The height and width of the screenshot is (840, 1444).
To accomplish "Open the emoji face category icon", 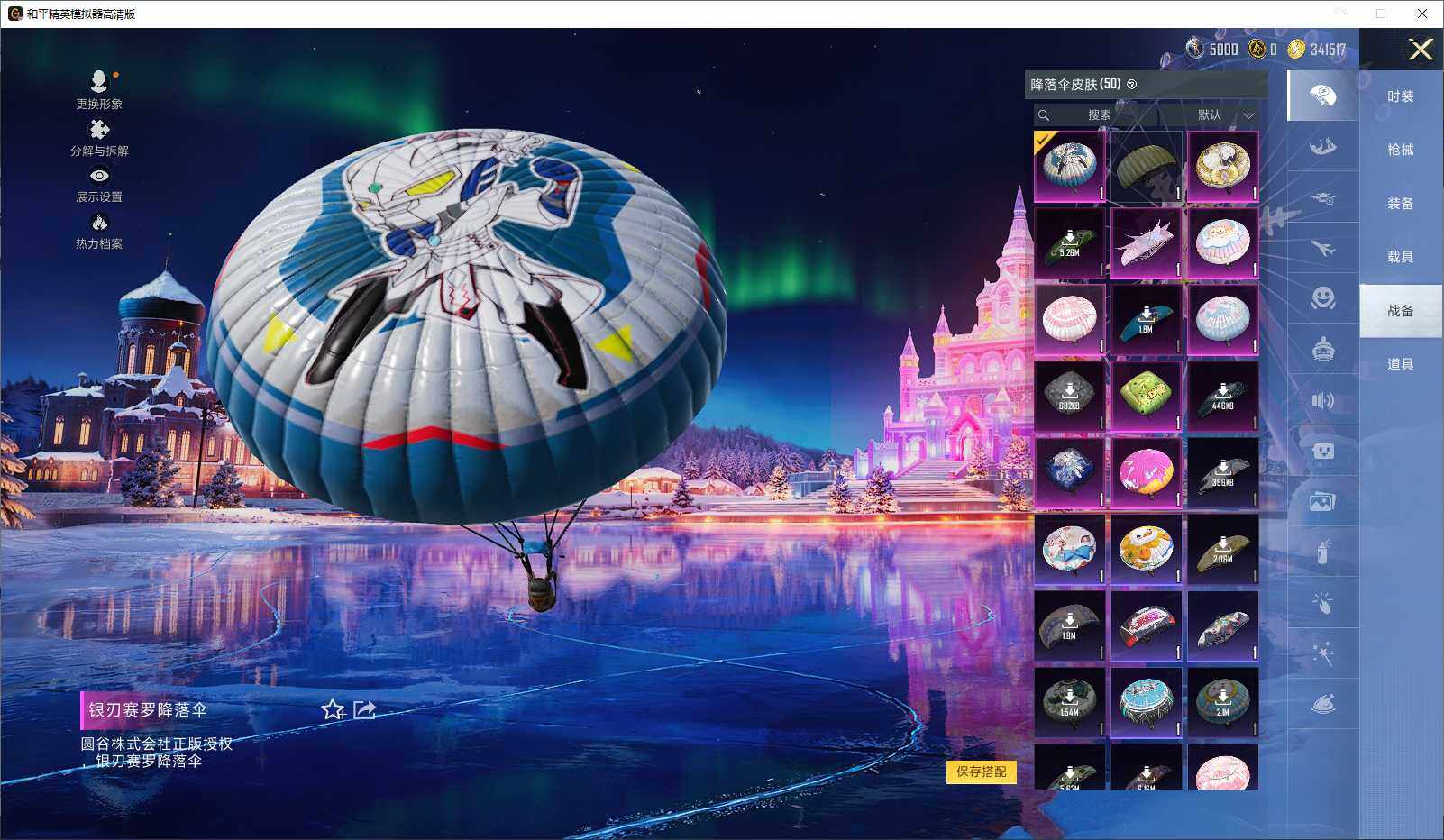I will [1322, 297].
